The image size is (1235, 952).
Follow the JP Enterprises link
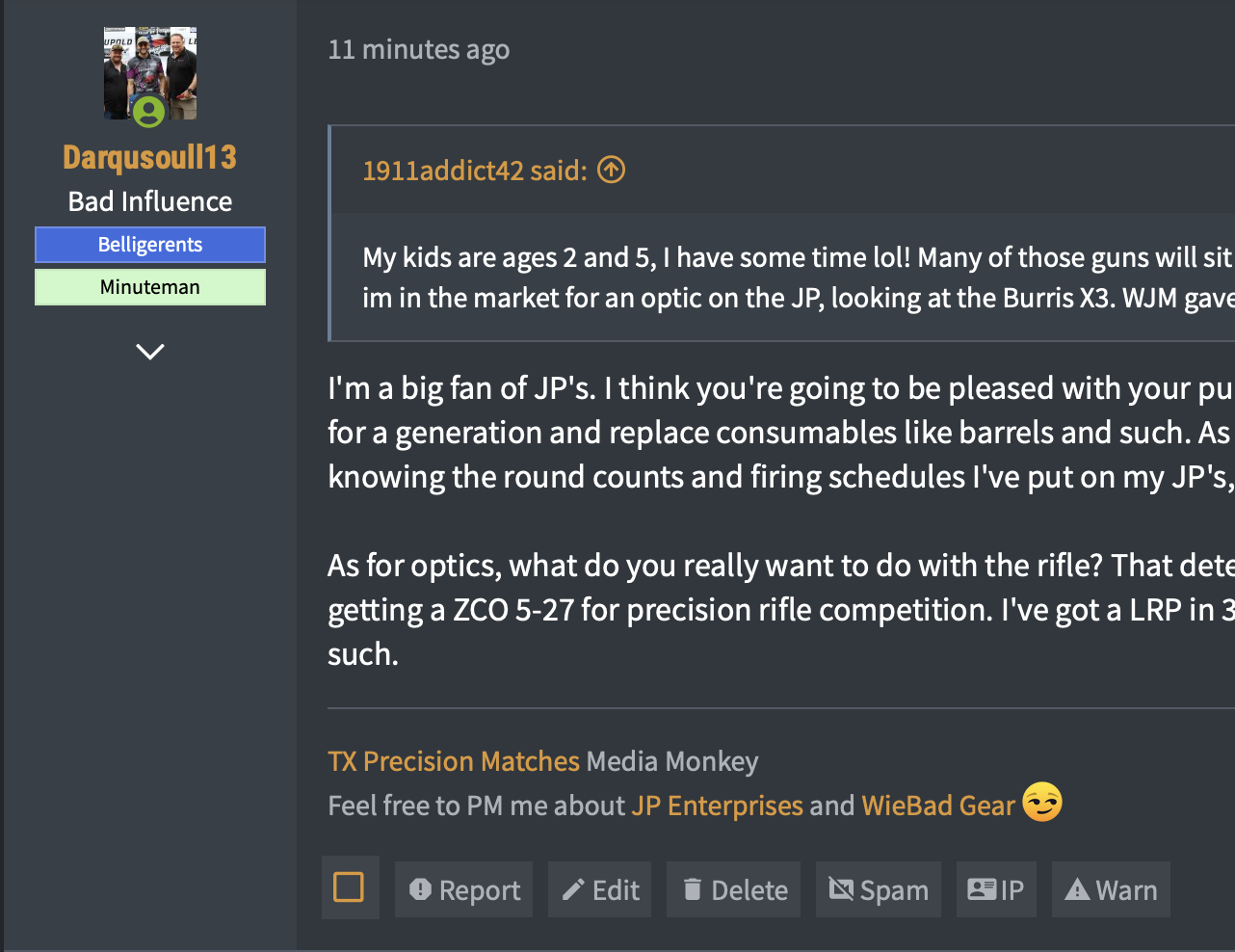(x=717, y=806)
